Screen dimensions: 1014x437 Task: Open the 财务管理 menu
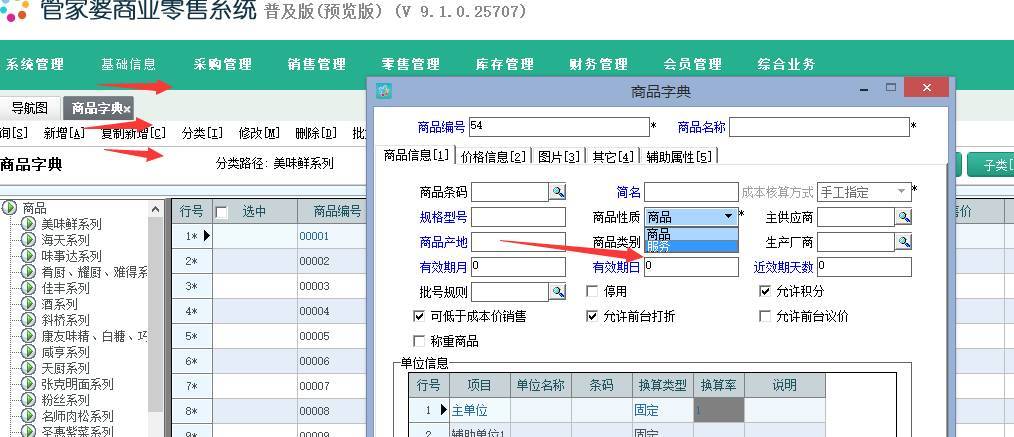[x=598, y=65]
